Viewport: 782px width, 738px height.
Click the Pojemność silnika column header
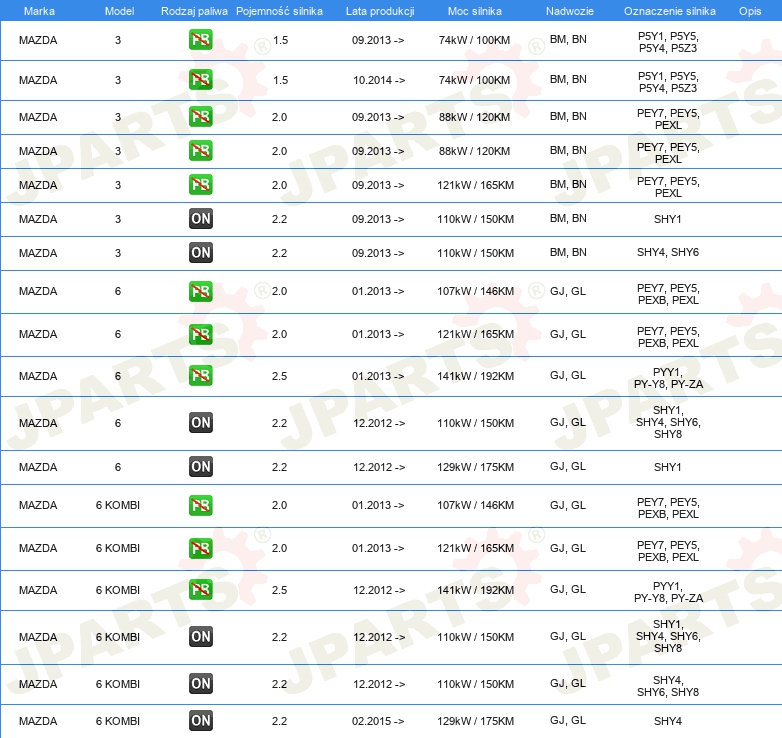point(279,11)
